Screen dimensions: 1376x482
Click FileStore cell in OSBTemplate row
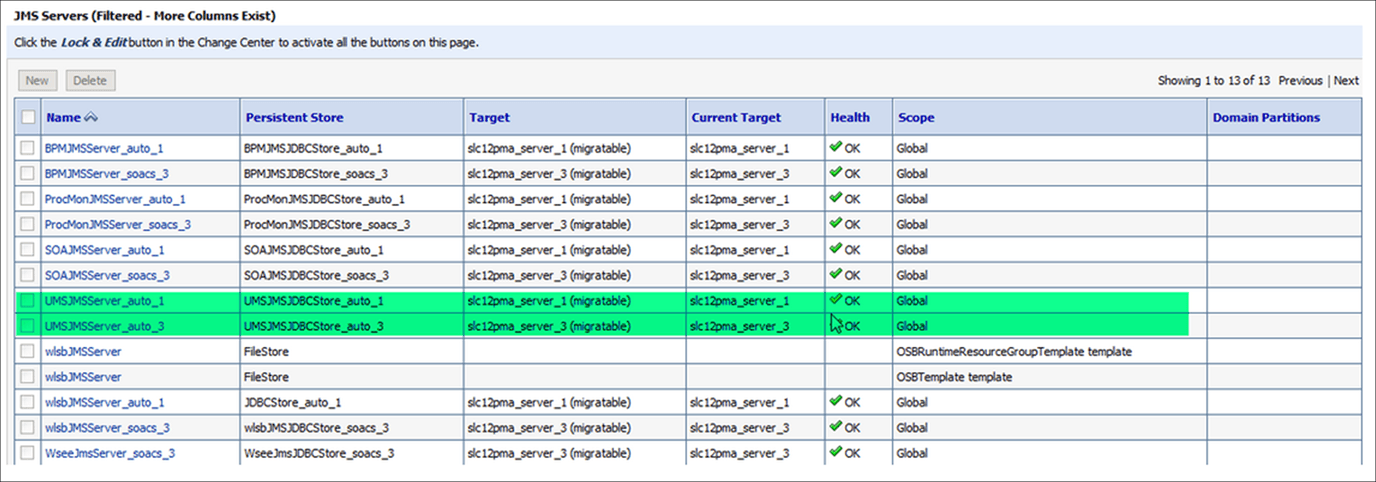[x=266, y=377]
